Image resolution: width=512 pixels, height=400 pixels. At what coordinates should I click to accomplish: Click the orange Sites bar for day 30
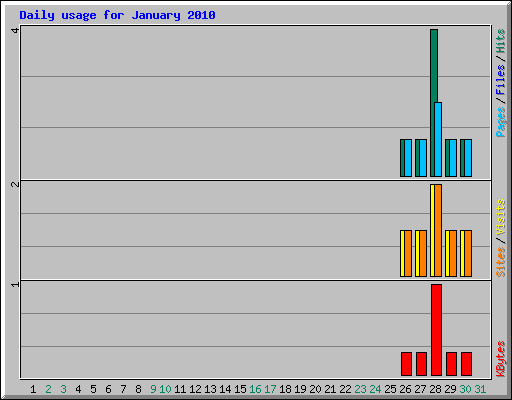[x=468, y=253]
